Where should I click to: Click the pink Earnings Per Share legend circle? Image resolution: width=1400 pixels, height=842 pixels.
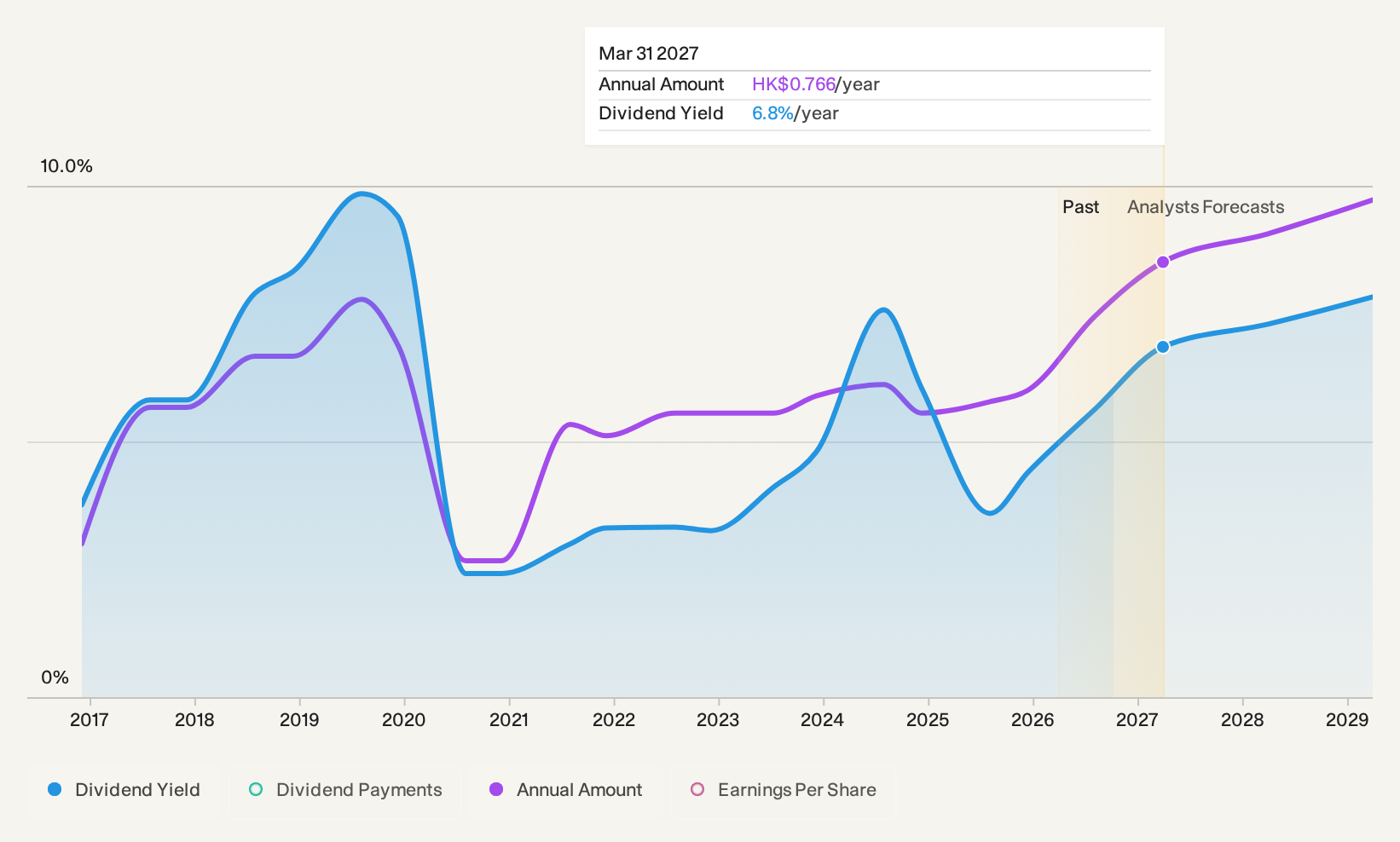coord(697,789)
